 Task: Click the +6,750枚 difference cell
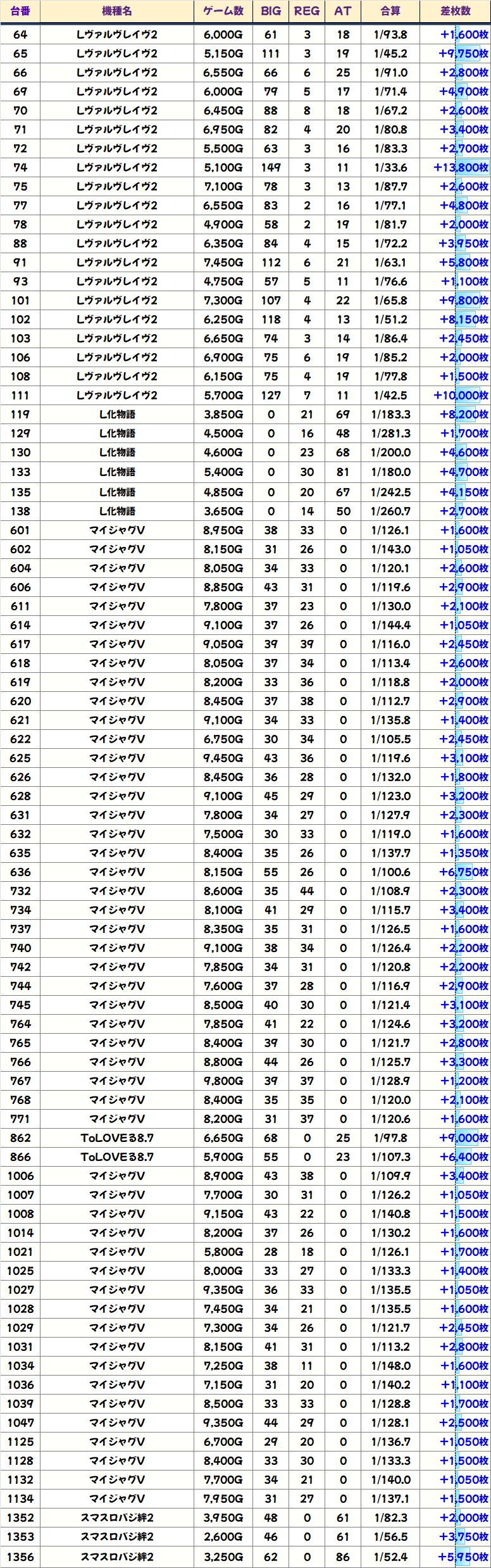point(463,872)
